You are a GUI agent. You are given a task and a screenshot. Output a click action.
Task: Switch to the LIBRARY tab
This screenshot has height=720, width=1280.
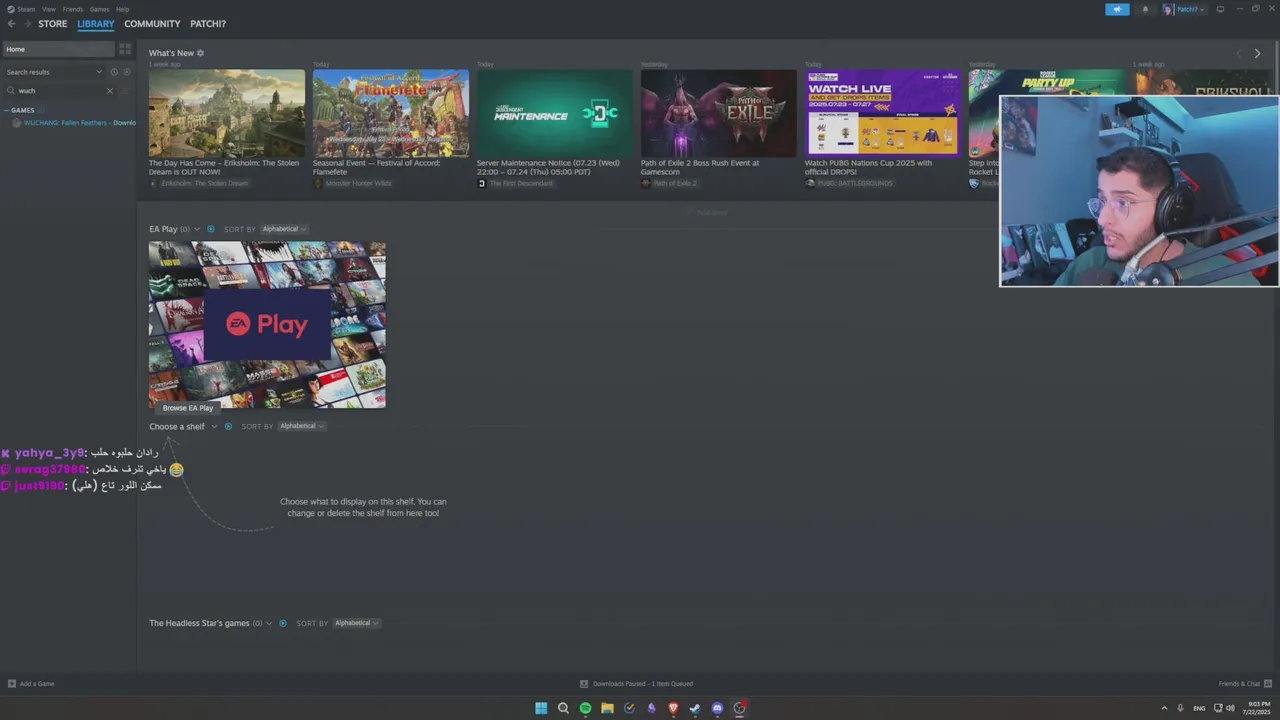coord(96,24)
